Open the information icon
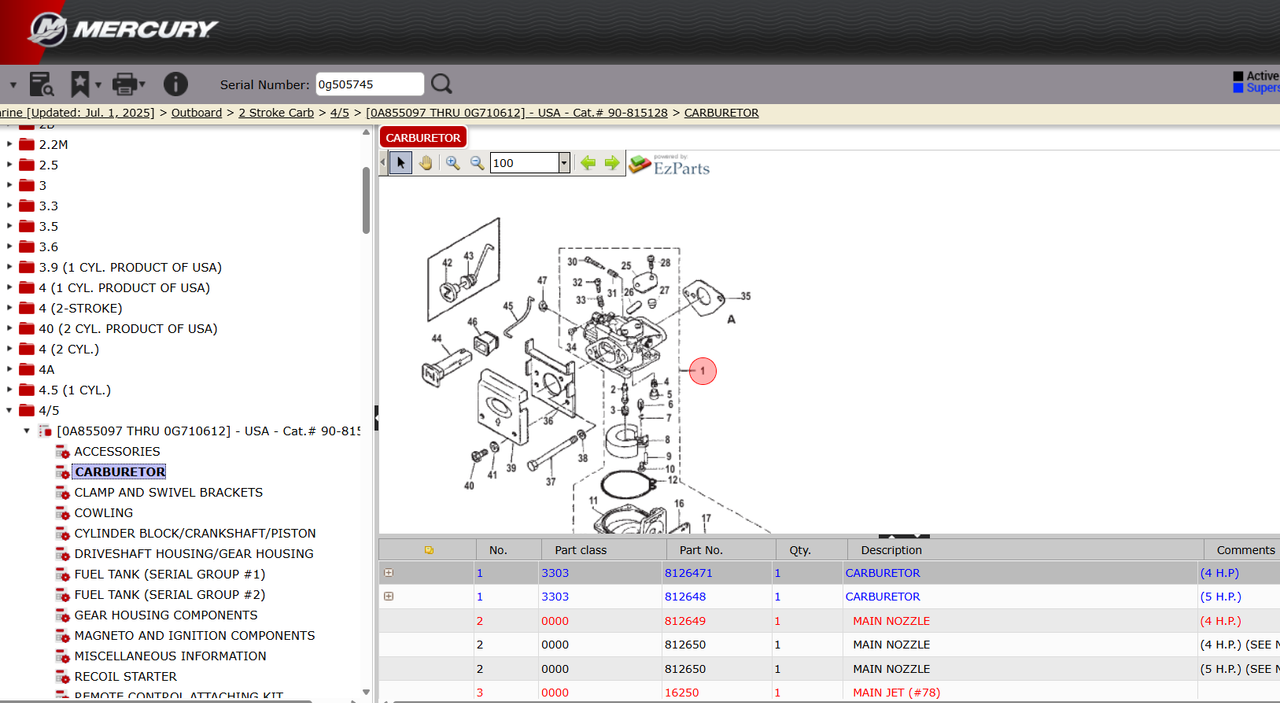Screen dimensions: 1280x703 [175, 84]
